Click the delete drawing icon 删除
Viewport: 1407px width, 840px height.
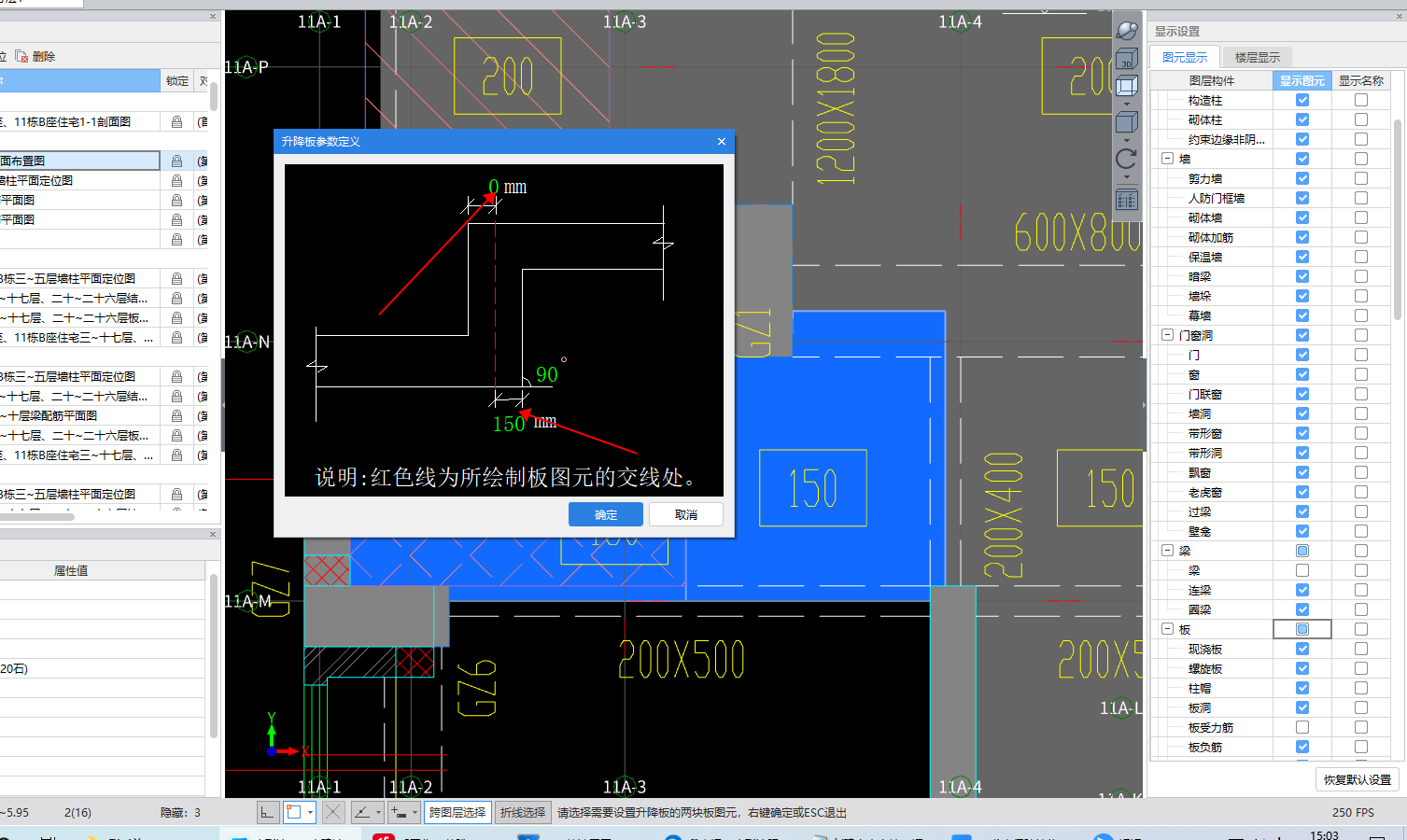(35, 57)
